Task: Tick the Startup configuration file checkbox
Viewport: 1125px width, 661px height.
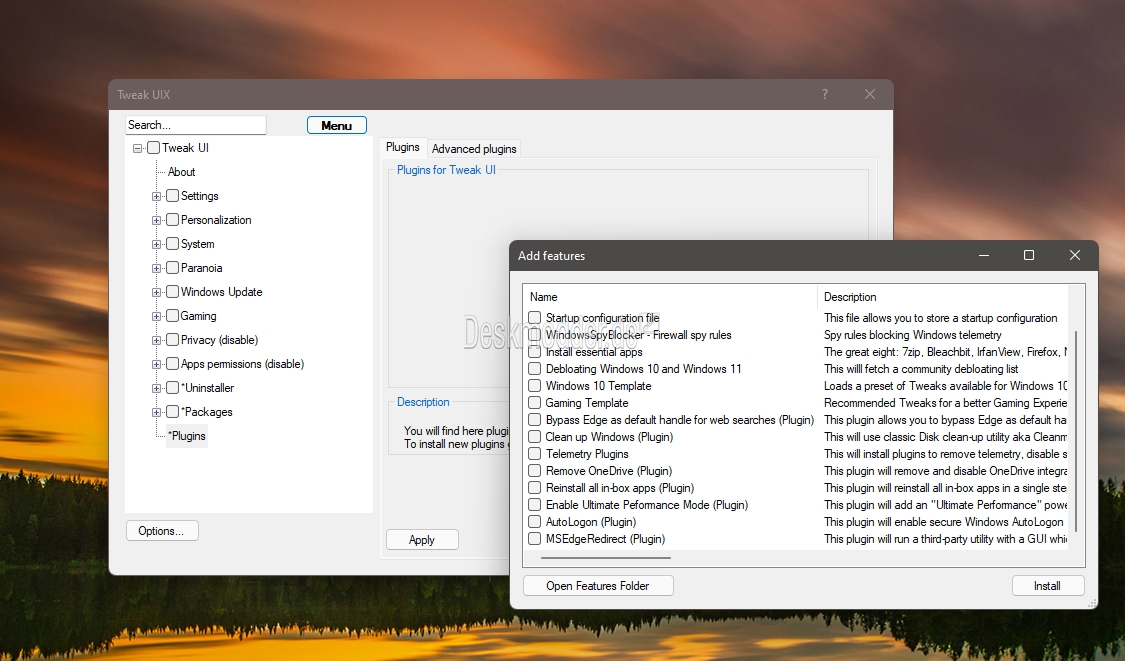Action: pyautogui.click(x=535, y=318)
